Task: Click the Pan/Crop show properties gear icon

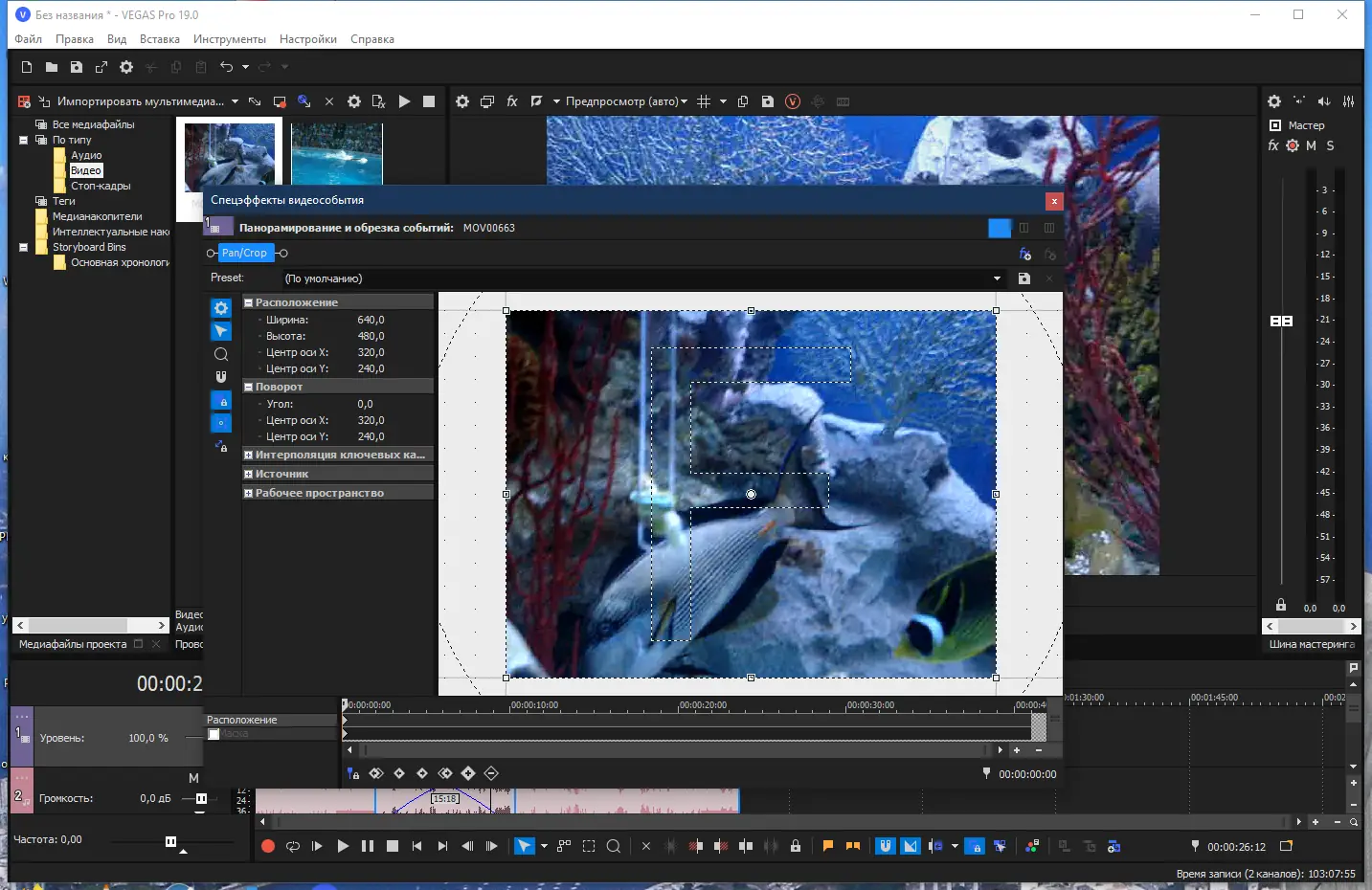Action: tap(221, 308)
